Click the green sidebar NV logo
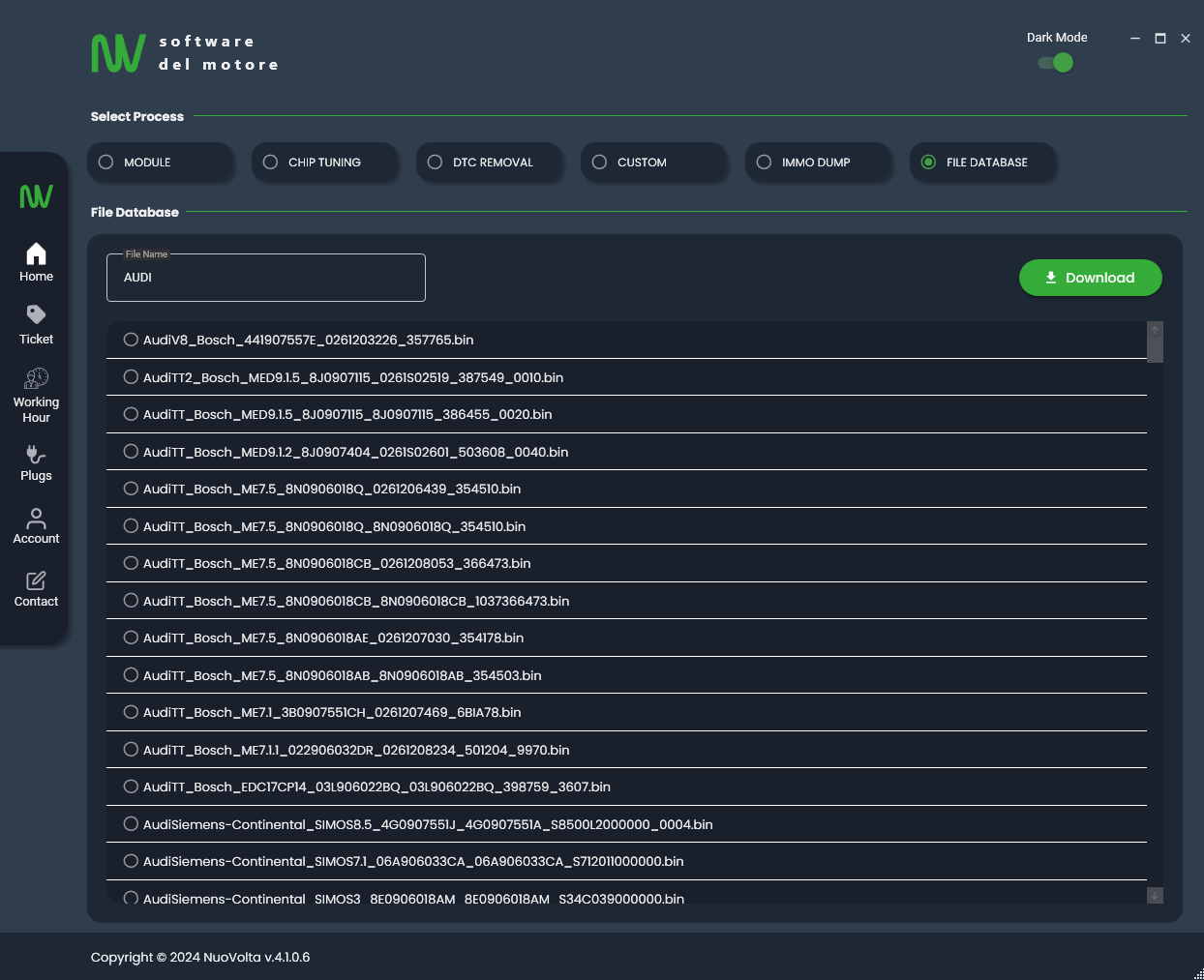The width and height of the screenshot is (1204, 980). 36,197
